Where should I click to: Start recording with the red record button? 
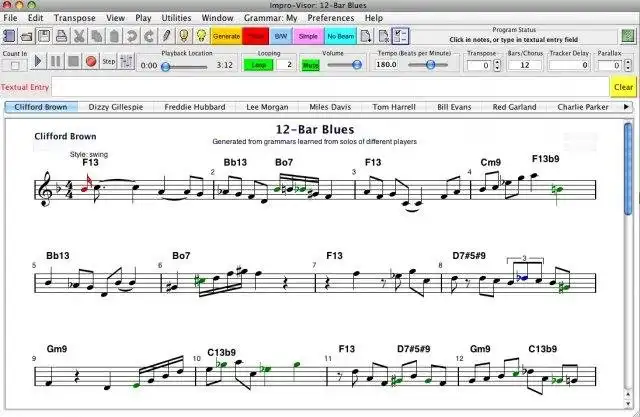click(x=91, y=61)
